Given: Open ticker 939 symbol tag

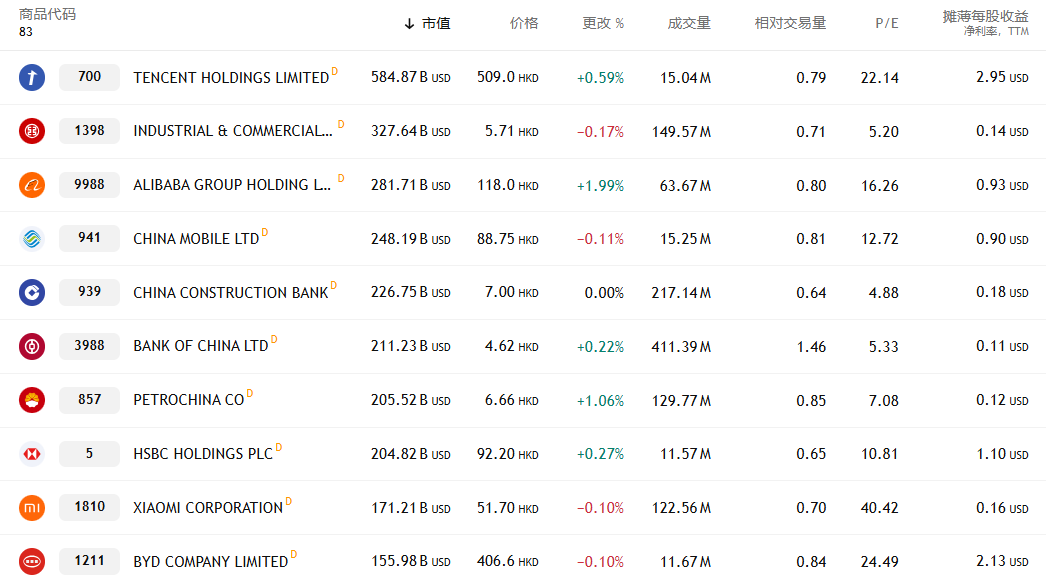Looking at the screenshot, I should click(89, 292).
